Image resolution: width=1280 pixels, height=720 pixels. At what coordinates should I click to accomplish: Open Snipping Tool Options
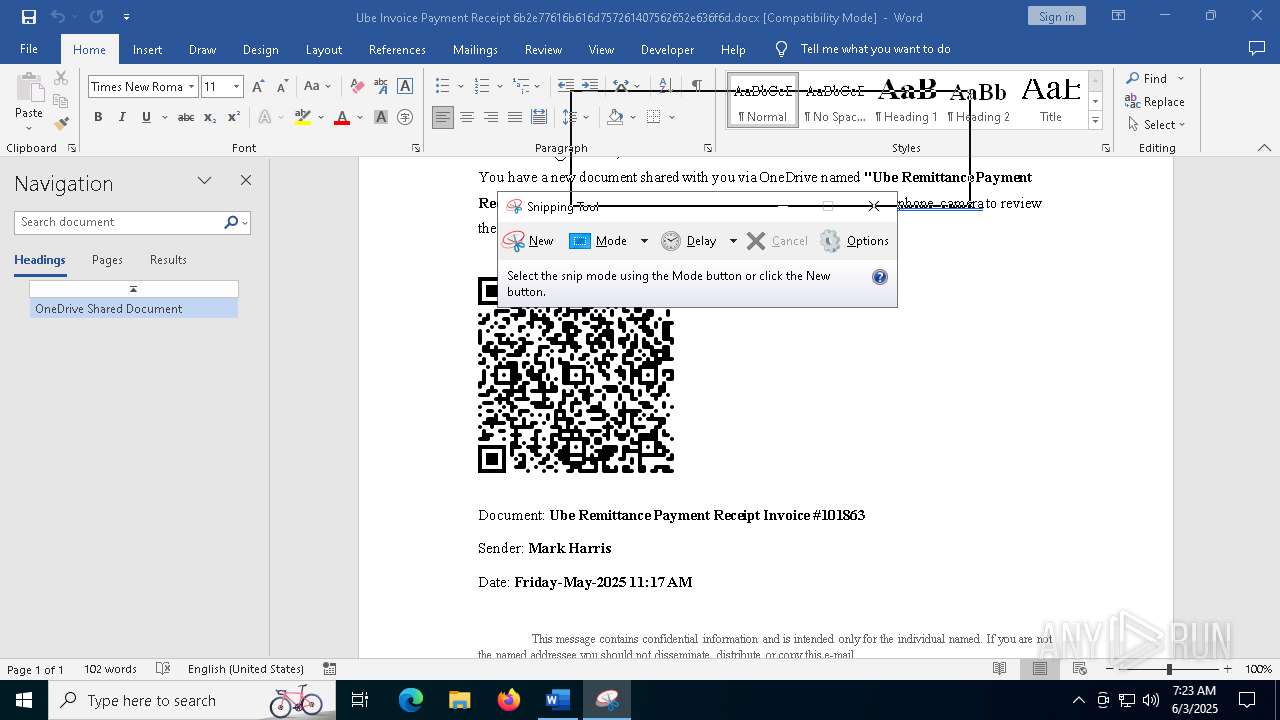pyautogui.click(x=854, y=241)
